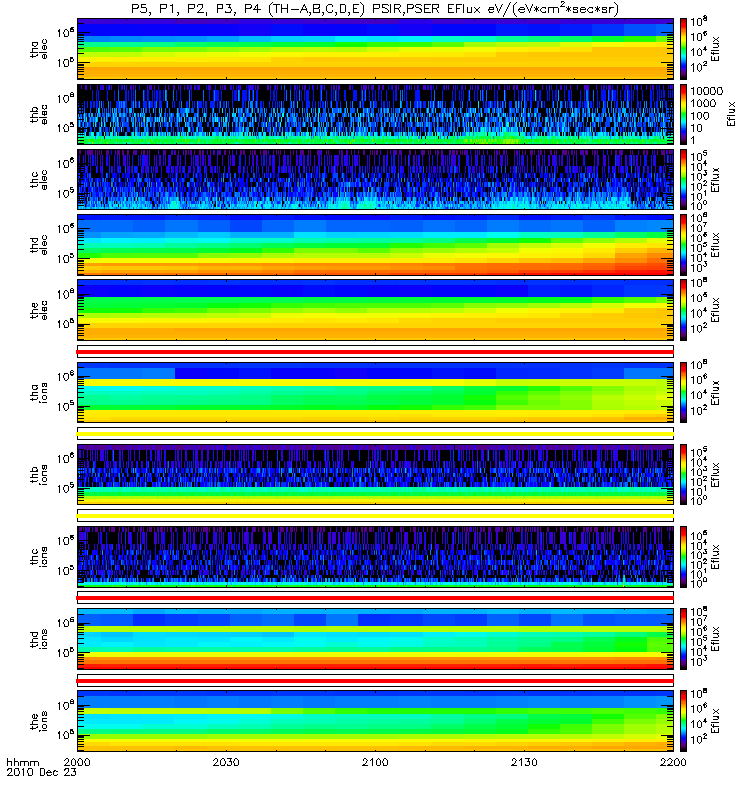This screenshot has height=800, width=750.
Task: Select the 'thd ions' panel axis label
Action: coord(39,639)
